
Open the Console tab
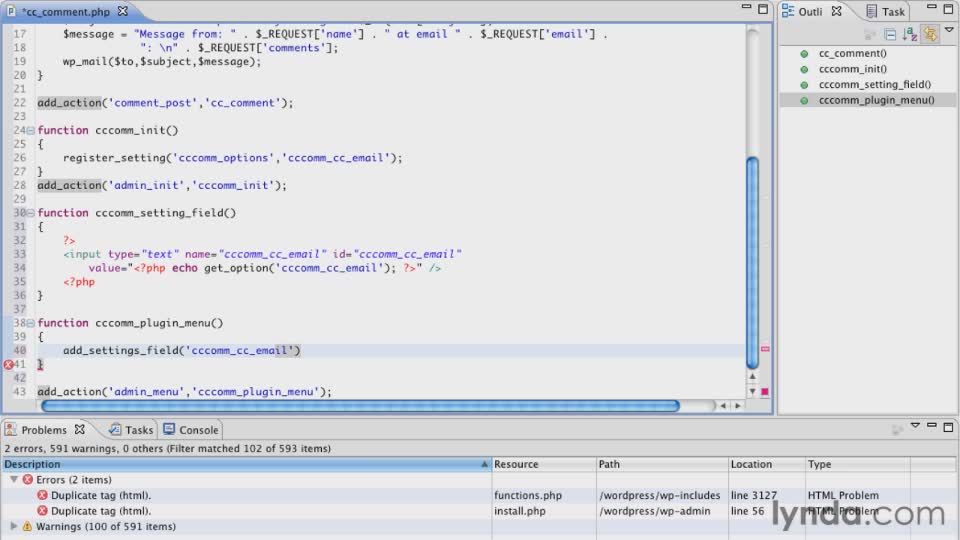pyautogui.click(x=191, y=430)
